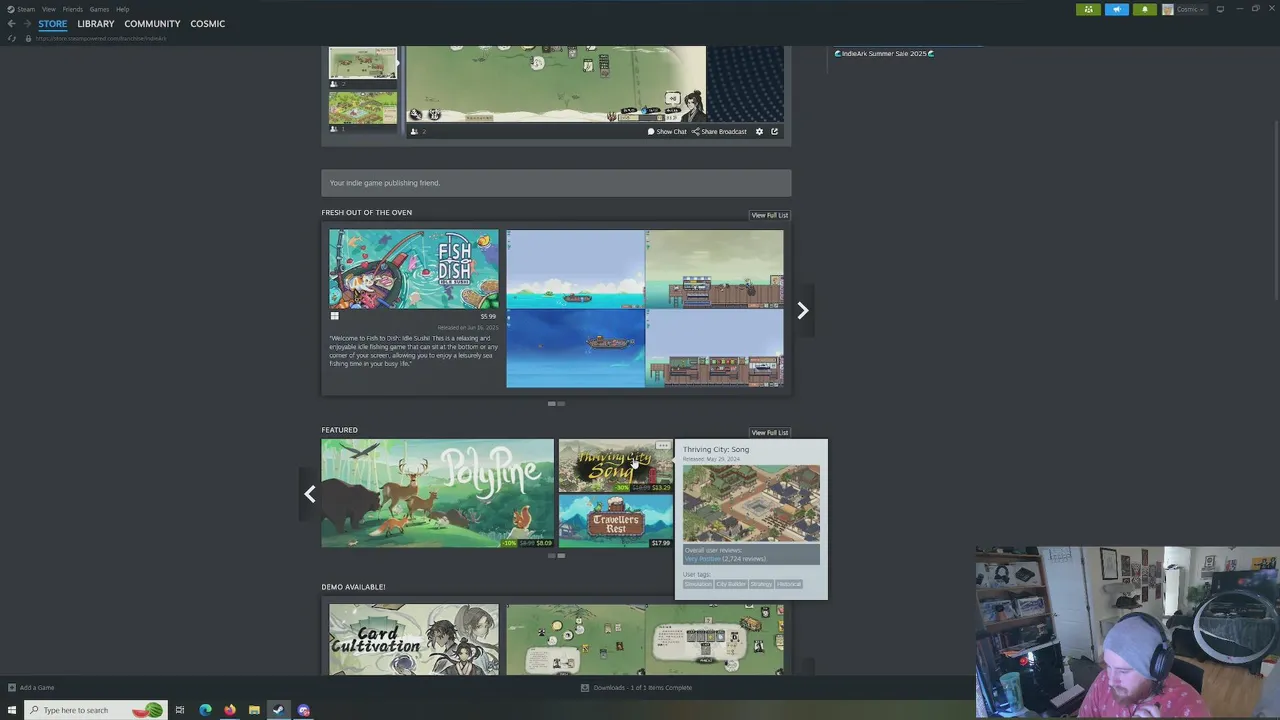Open the Fish to Dish underwater boat screenshot

[576, 348]
